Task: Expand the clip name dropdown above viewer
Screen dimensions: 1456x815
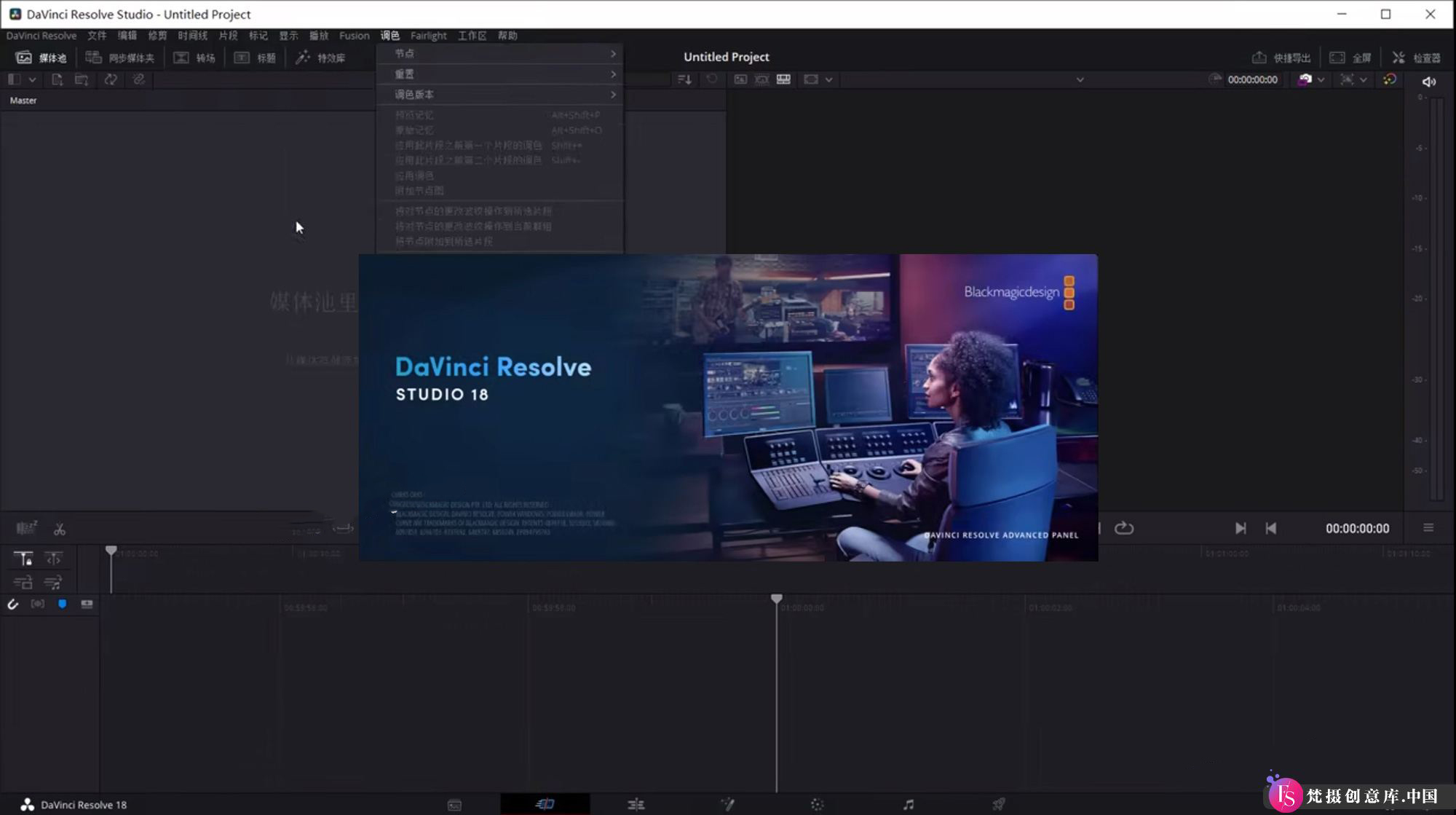Action: 1080,80
